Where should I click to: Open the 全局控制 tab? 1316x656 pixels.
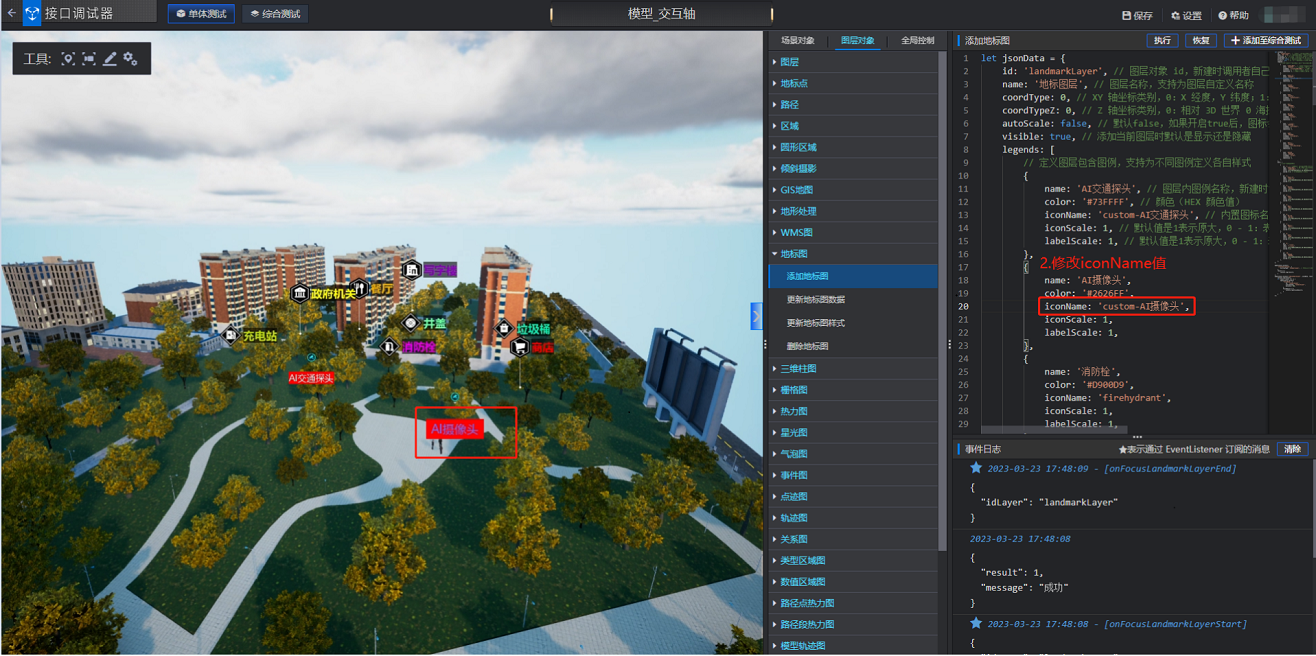pos(917,41)
